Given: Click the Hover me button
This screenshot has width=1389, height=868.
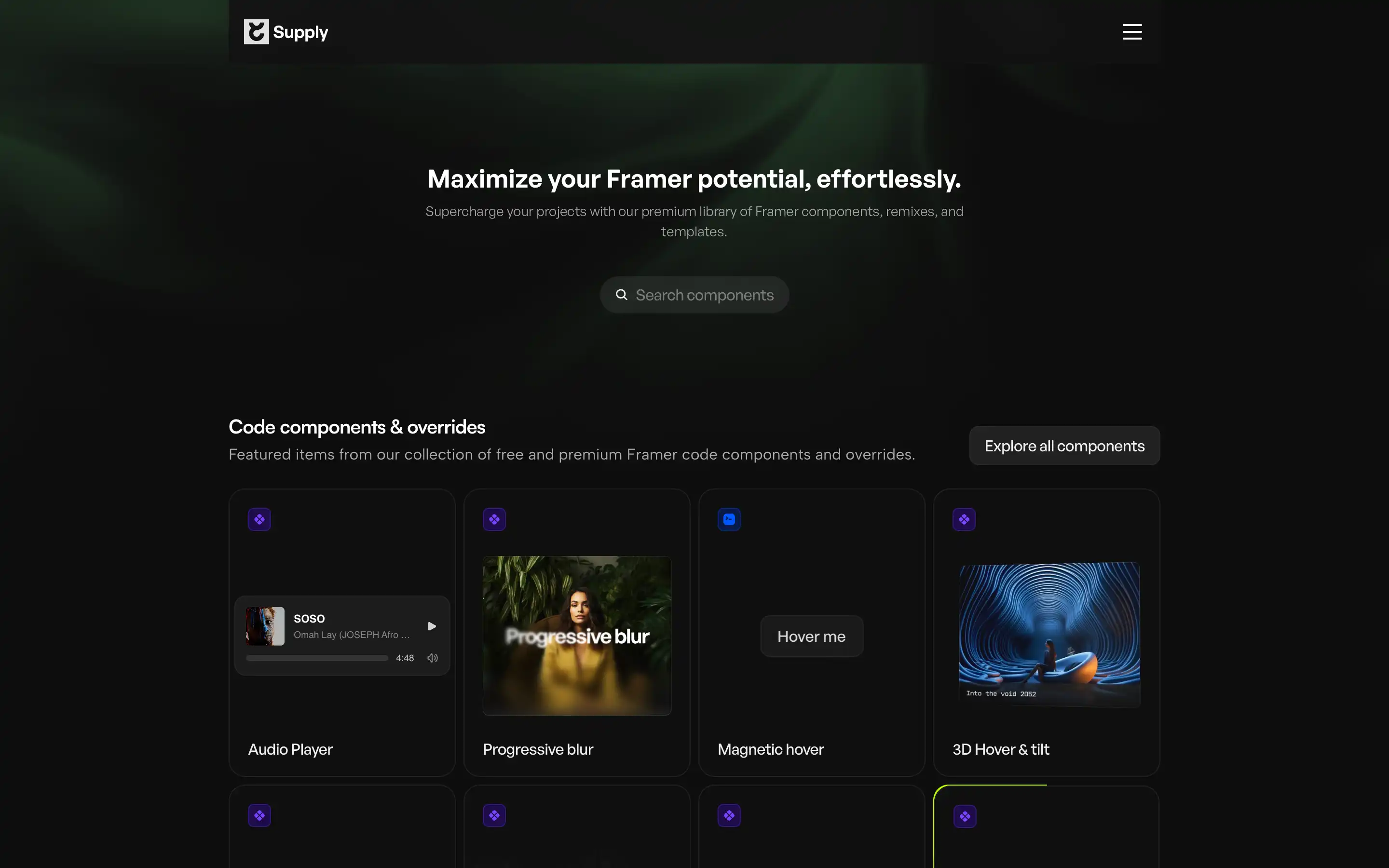Looking at the screenshot, I should [812, 636].
